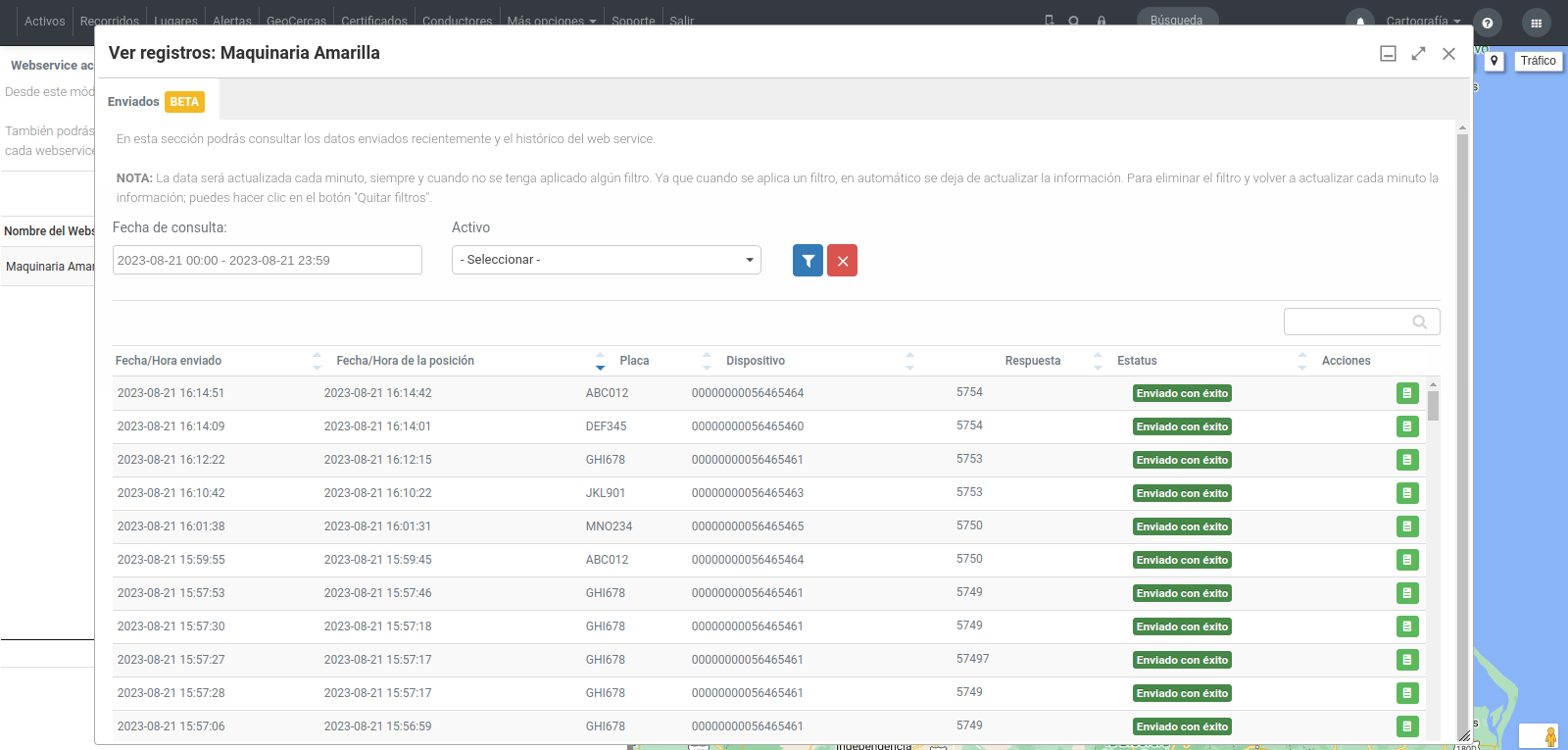The height and width of the screenshot is (750, 1568).
Task: Show record details for row sent 15:59:55
Action: click(1407, 560)
